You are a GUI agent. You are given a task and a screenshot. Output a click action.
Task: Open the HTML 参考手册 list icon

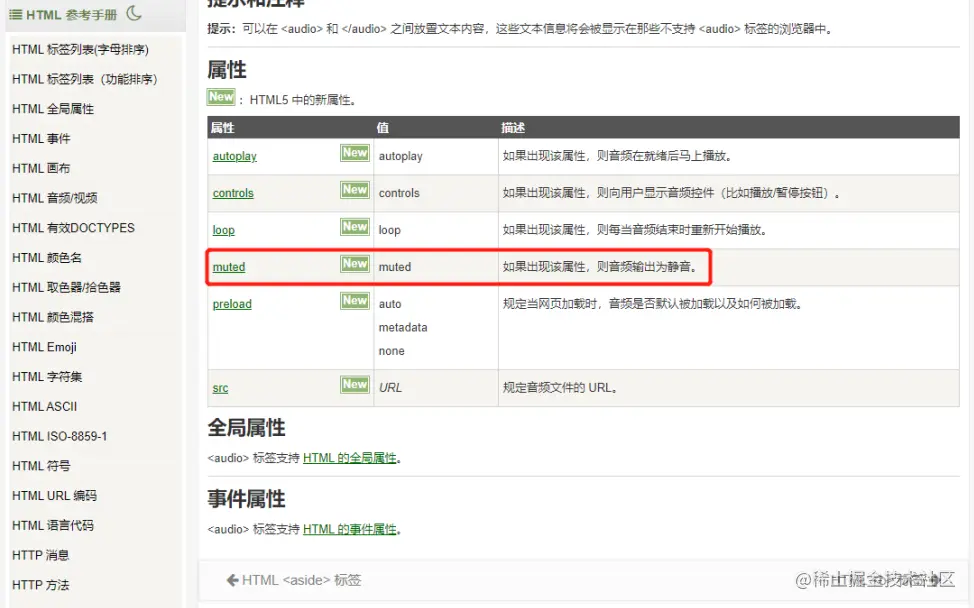click(x=16, y=14)
